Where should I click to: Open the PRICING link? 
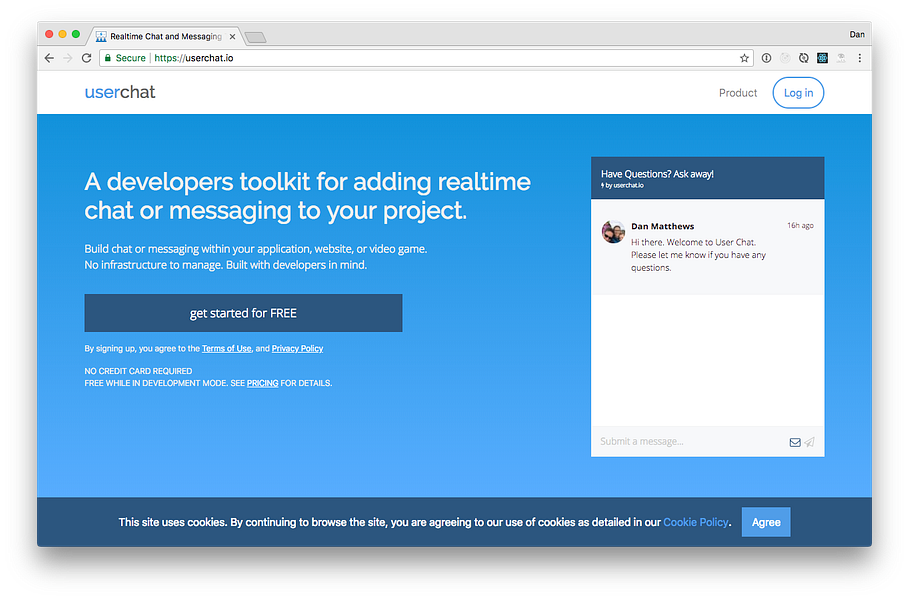pos(263,383)
